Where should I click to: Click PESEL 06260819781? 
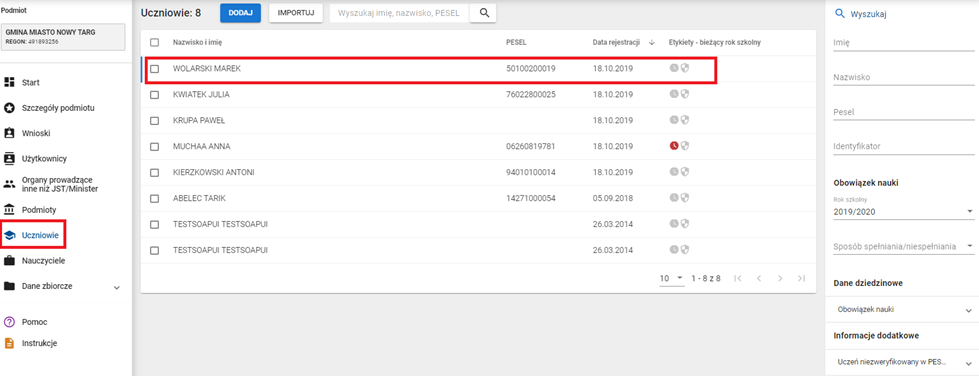531,146
